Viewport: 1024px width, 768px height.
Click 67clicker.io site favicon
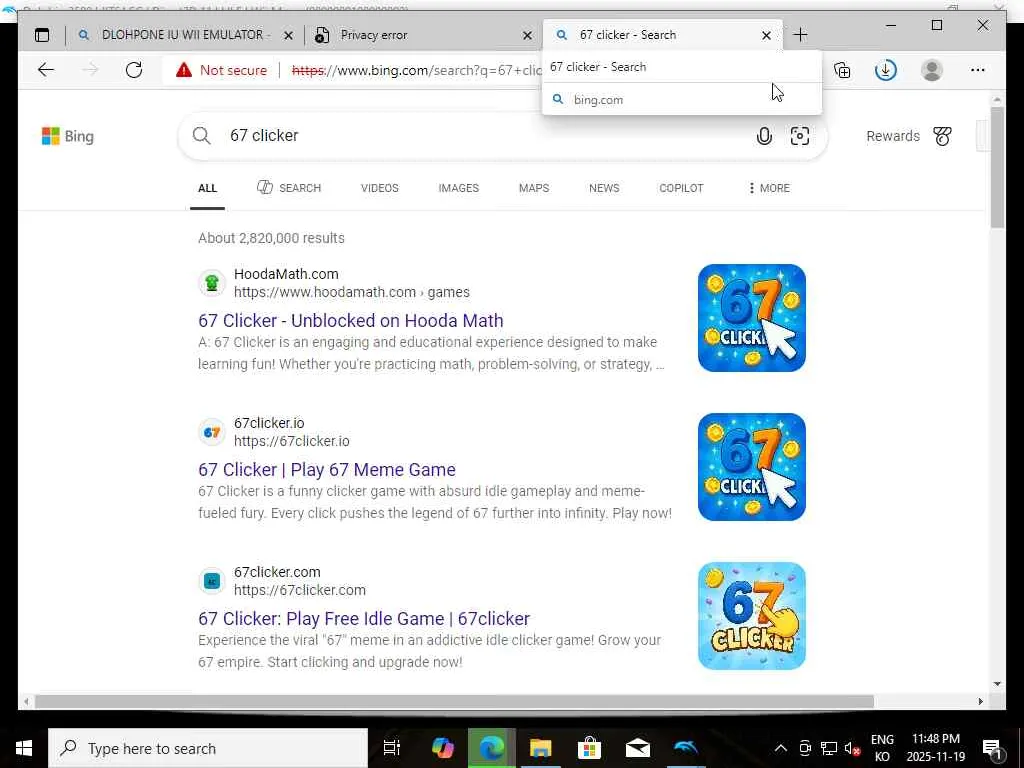[x=212, y=432]
